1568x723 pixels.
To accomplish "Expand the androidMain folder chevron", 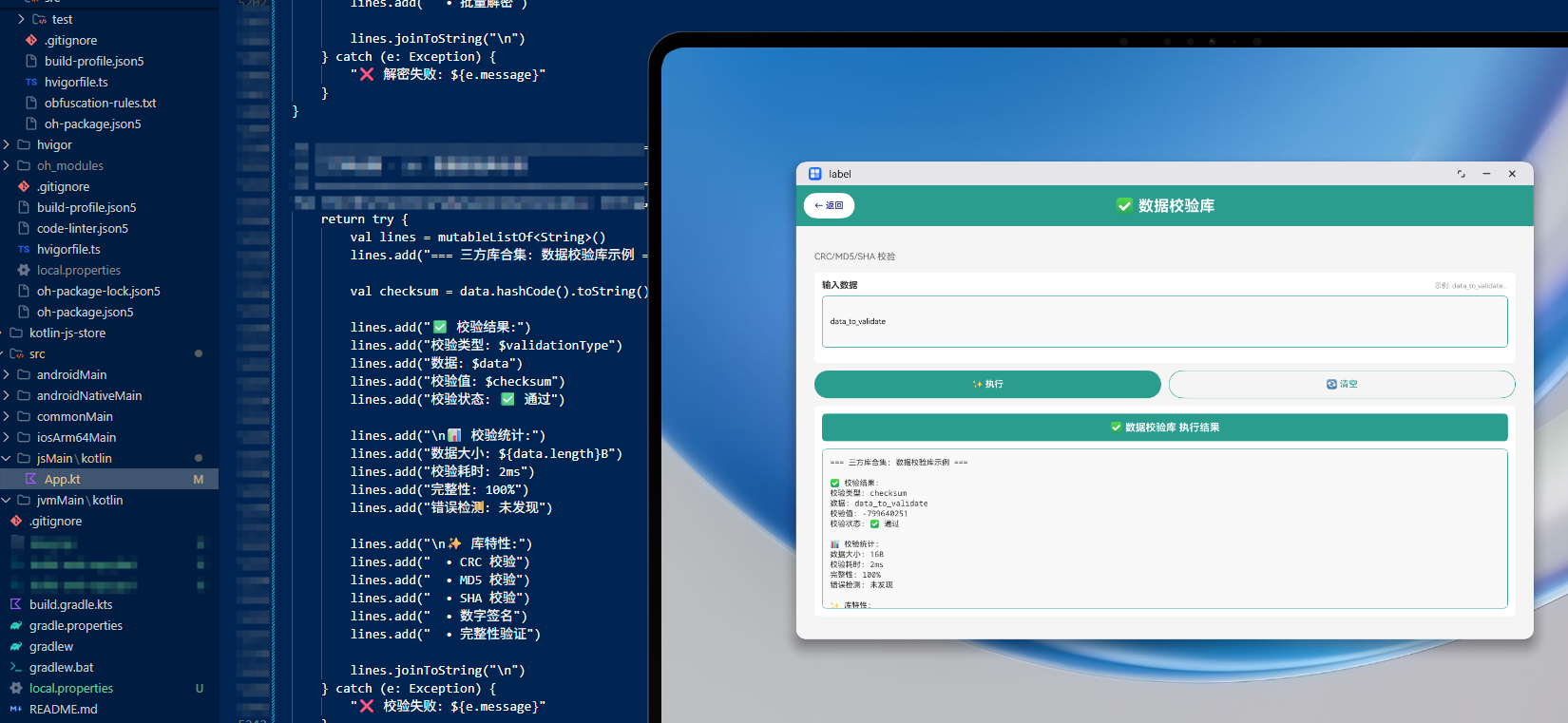I will pos(7,374).
